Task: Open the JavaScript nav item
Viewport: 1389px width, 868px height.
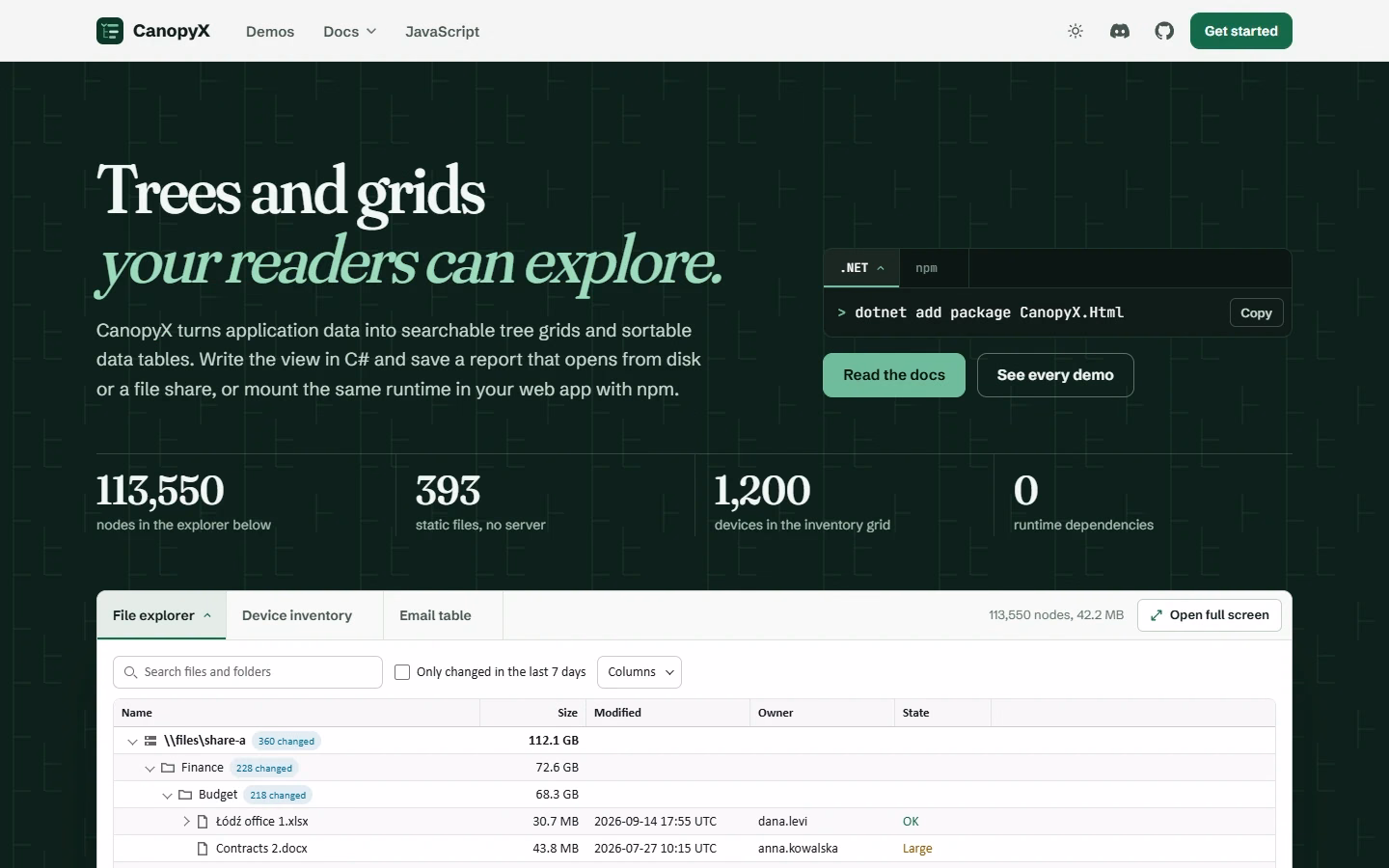Action: [x=443, y=31]
